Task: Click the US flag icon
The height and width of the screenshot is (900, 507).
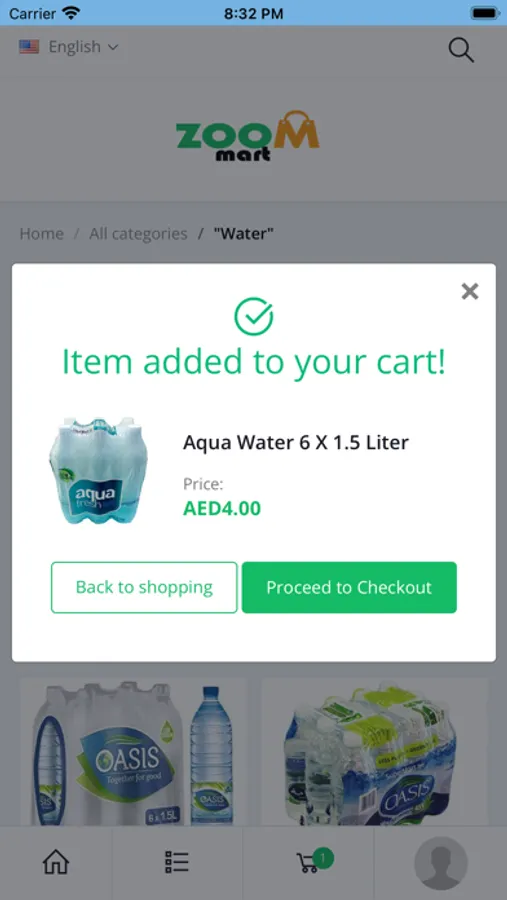Action: coord(29,46)
